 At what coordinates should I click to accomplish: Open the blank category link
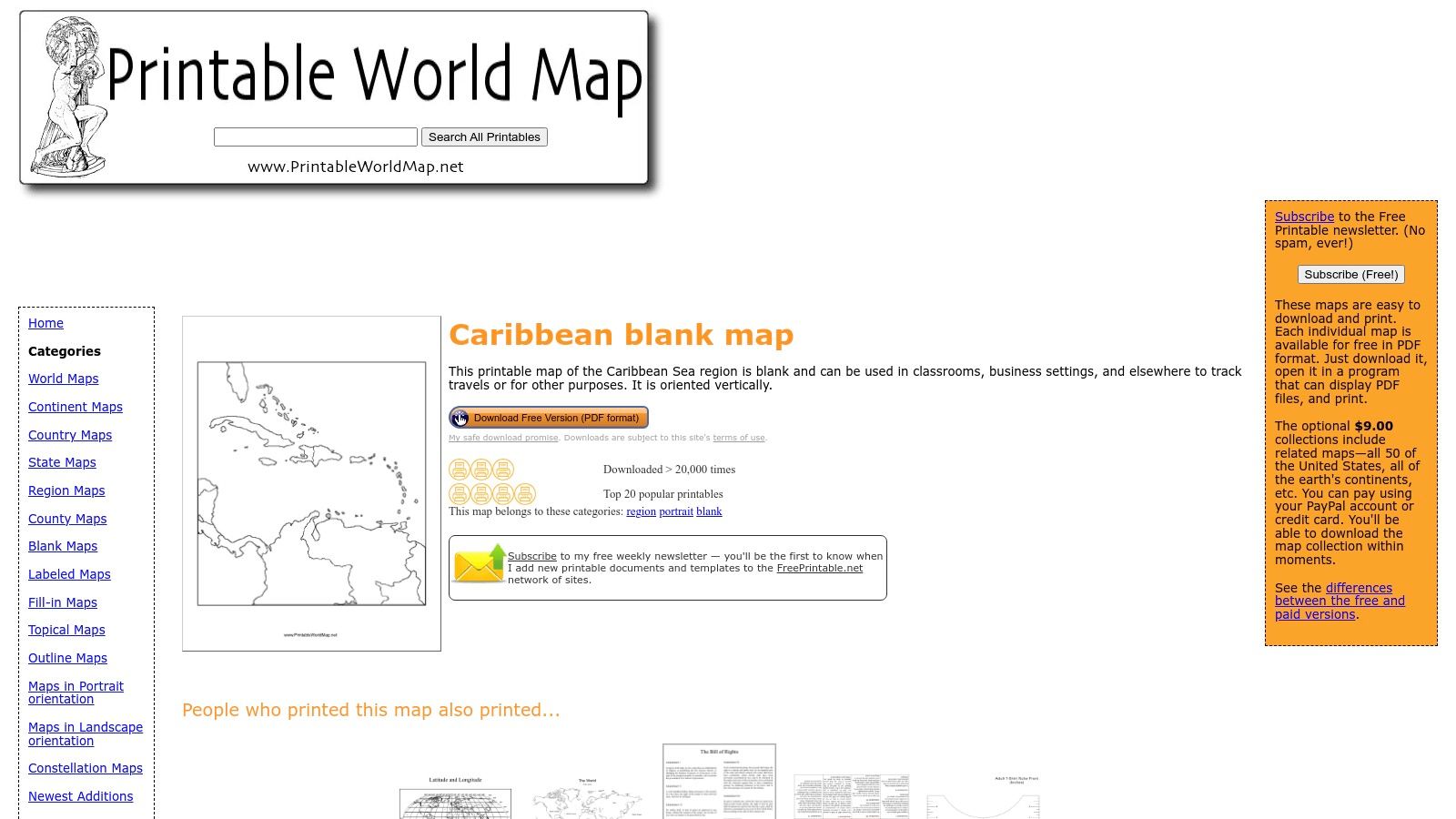[x=708, y=511]
